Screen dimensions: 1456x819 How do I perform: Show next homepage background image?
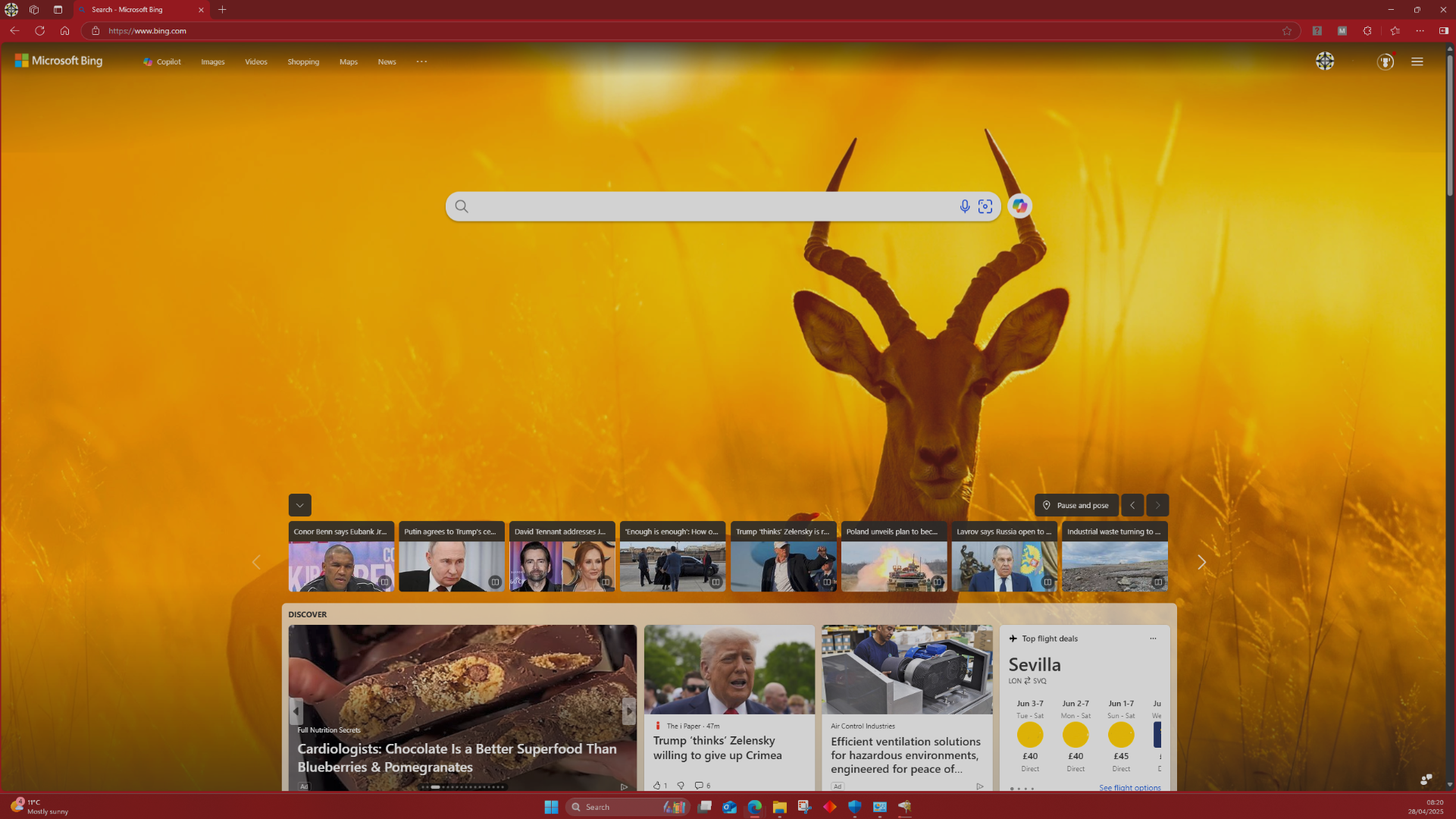pyautogui.click(x=1157, y=505)
